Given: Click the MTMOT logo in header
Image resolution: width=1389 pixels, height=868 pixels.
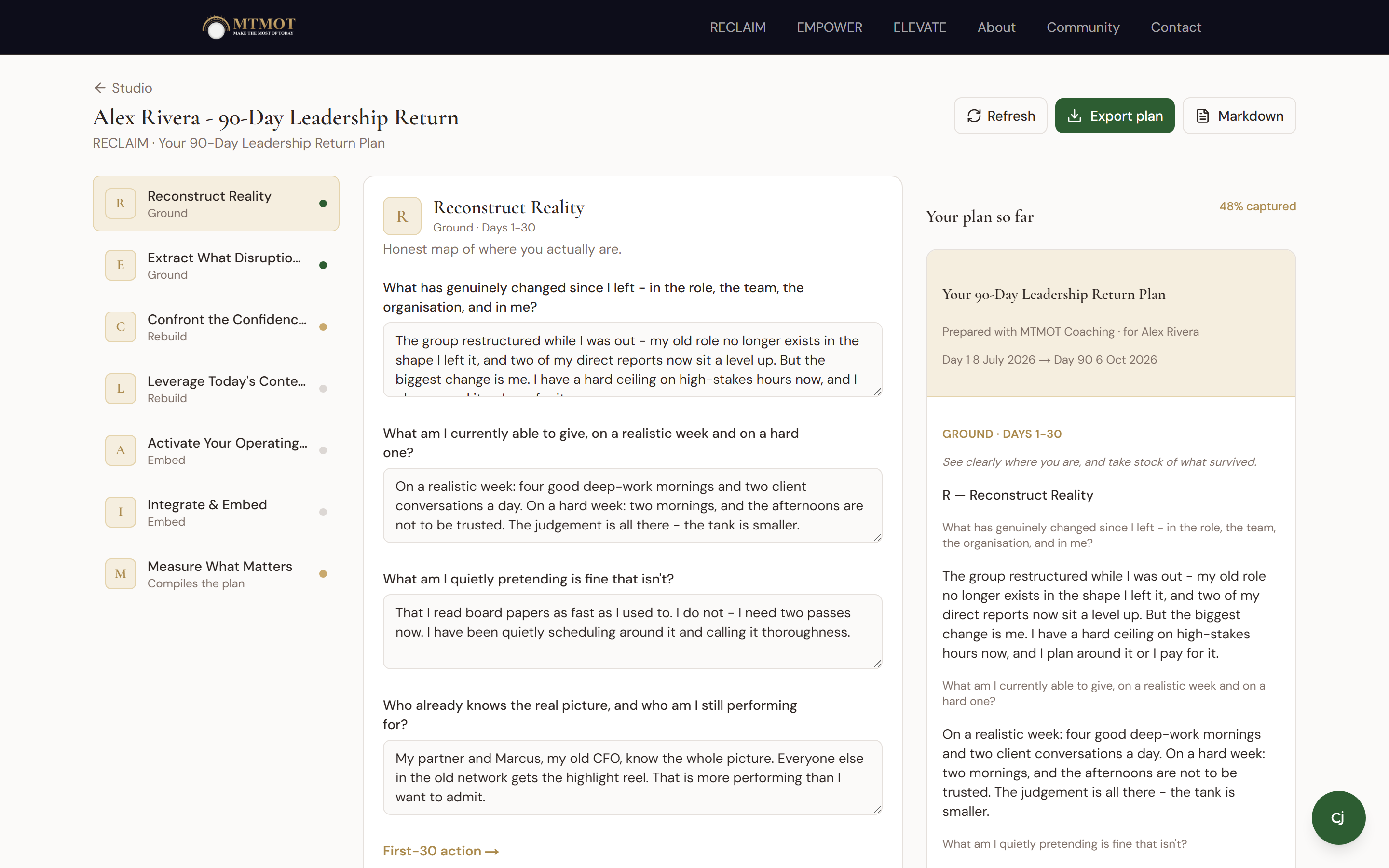Looking at the screenshot, I should pos(248,27).
